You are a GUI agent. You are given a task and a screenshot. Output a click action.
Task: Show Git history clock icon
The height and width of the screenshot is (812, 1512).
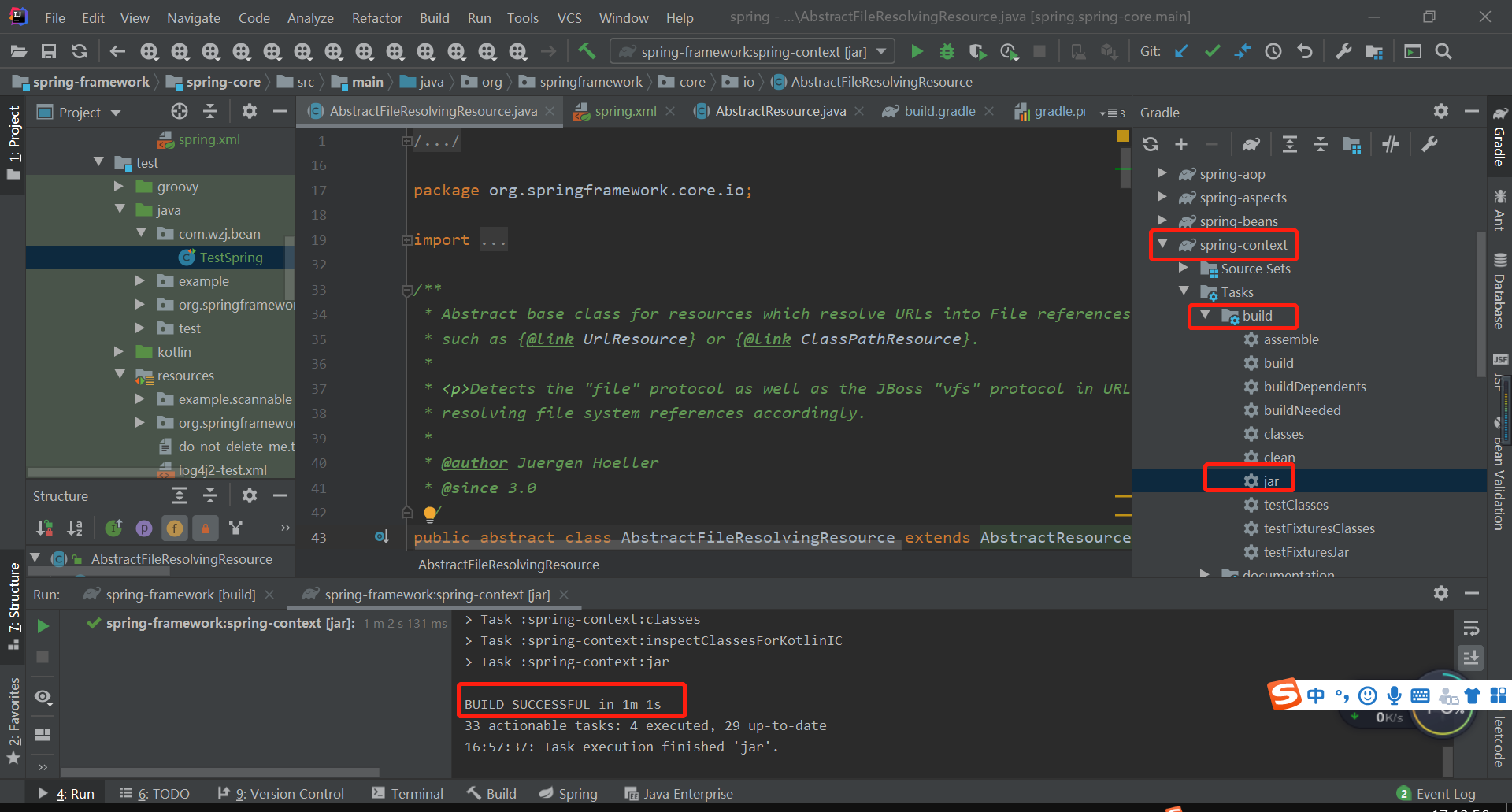pyautogui.click(x=1273, y=51)
